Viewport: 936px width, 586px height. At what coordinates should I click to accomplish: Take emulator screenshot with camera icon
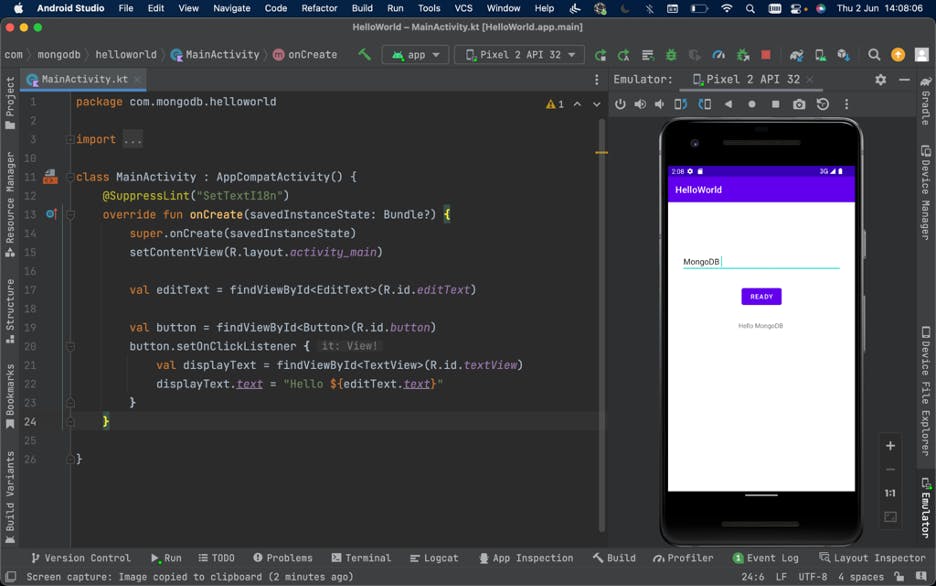799,104
